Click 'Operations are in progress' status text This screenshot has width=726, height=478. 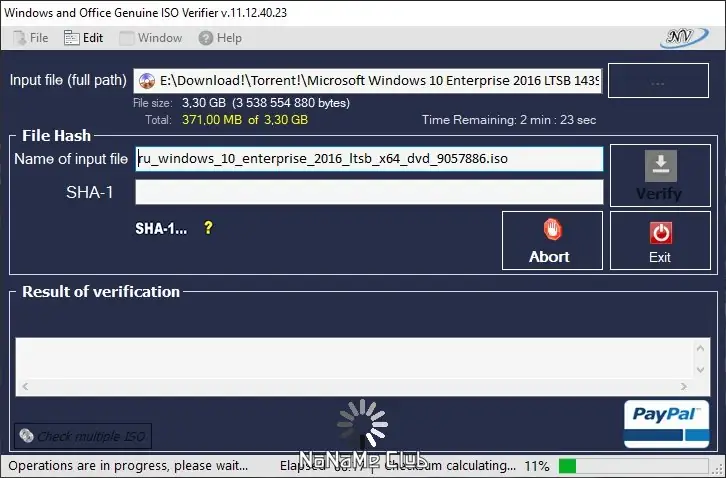pyautogui.click(x=128, y=465)
